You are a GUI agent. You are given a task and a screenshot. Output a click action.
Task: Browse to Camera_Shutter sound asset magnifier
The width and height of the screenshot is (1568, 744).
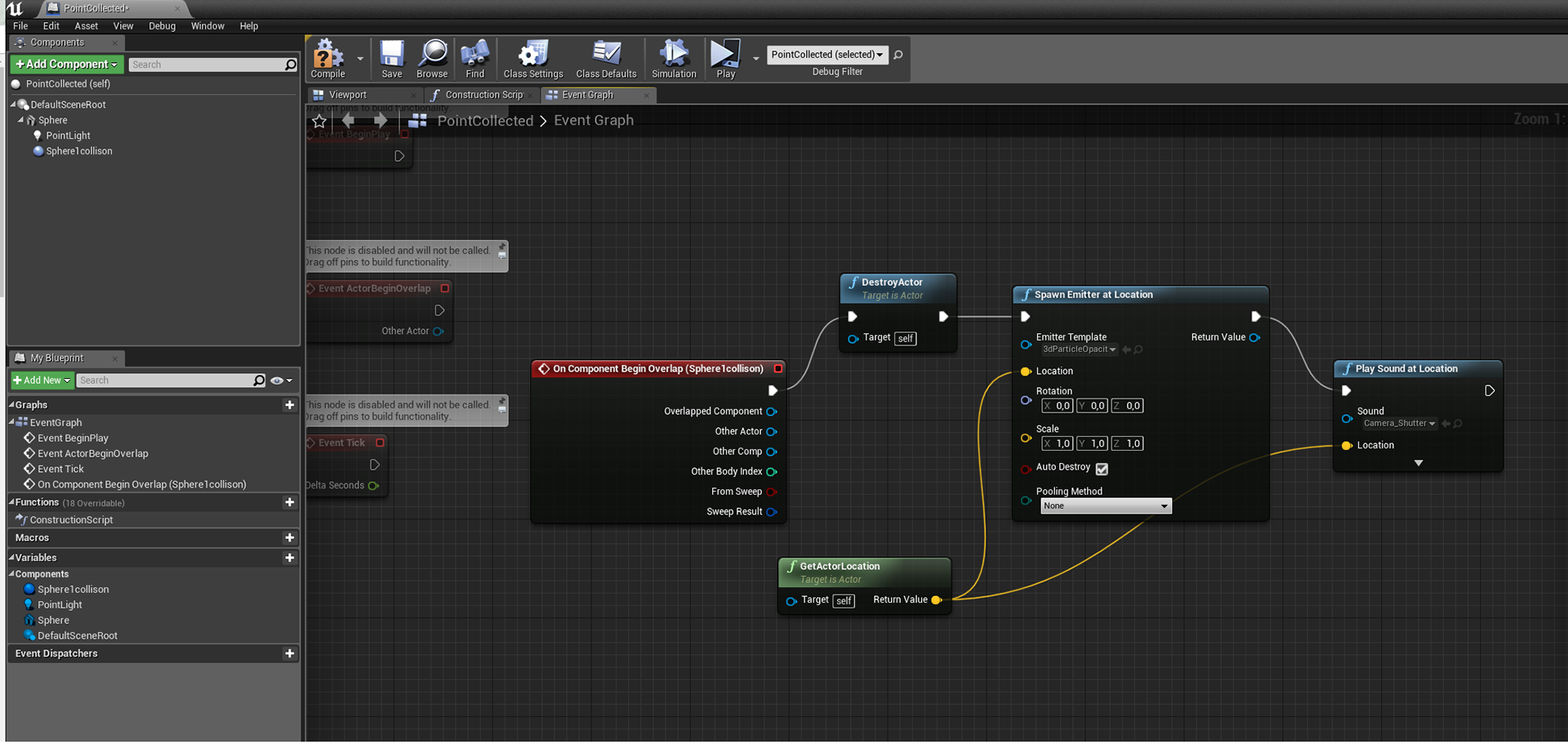click(1458, 424)
